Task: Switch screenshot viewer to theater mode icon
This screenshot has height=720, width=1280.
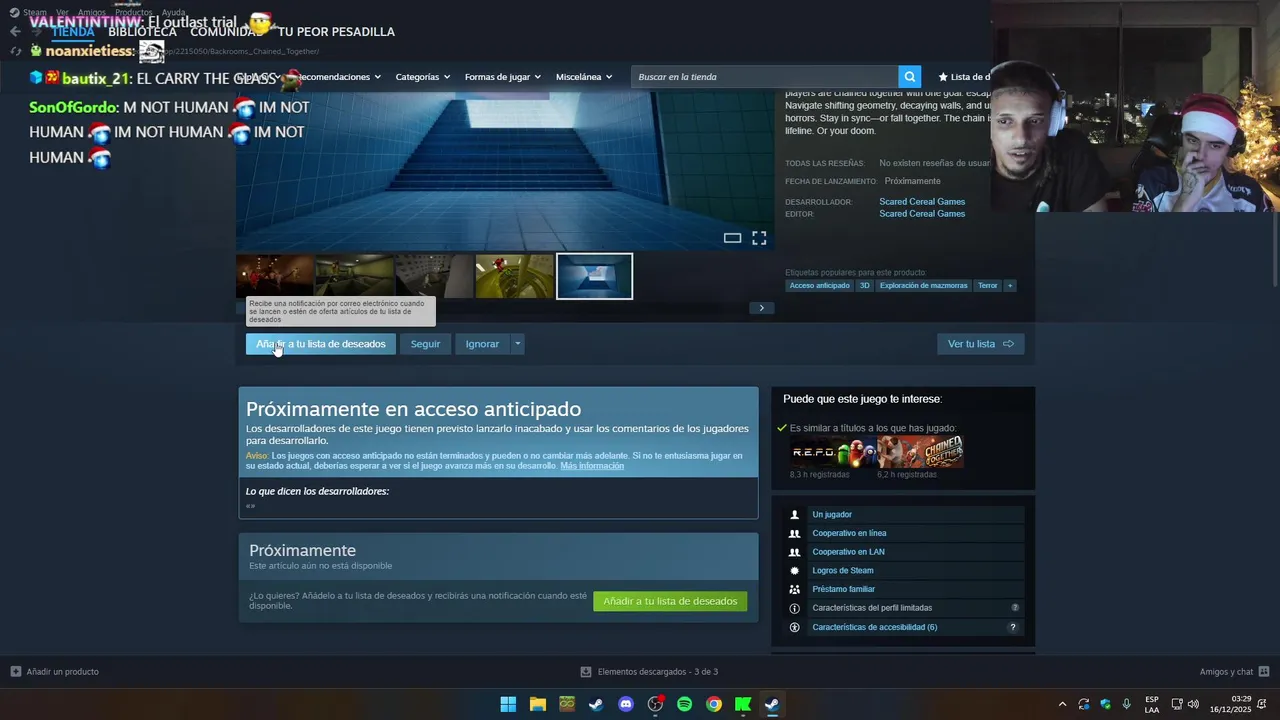Action: pos(732,238)
